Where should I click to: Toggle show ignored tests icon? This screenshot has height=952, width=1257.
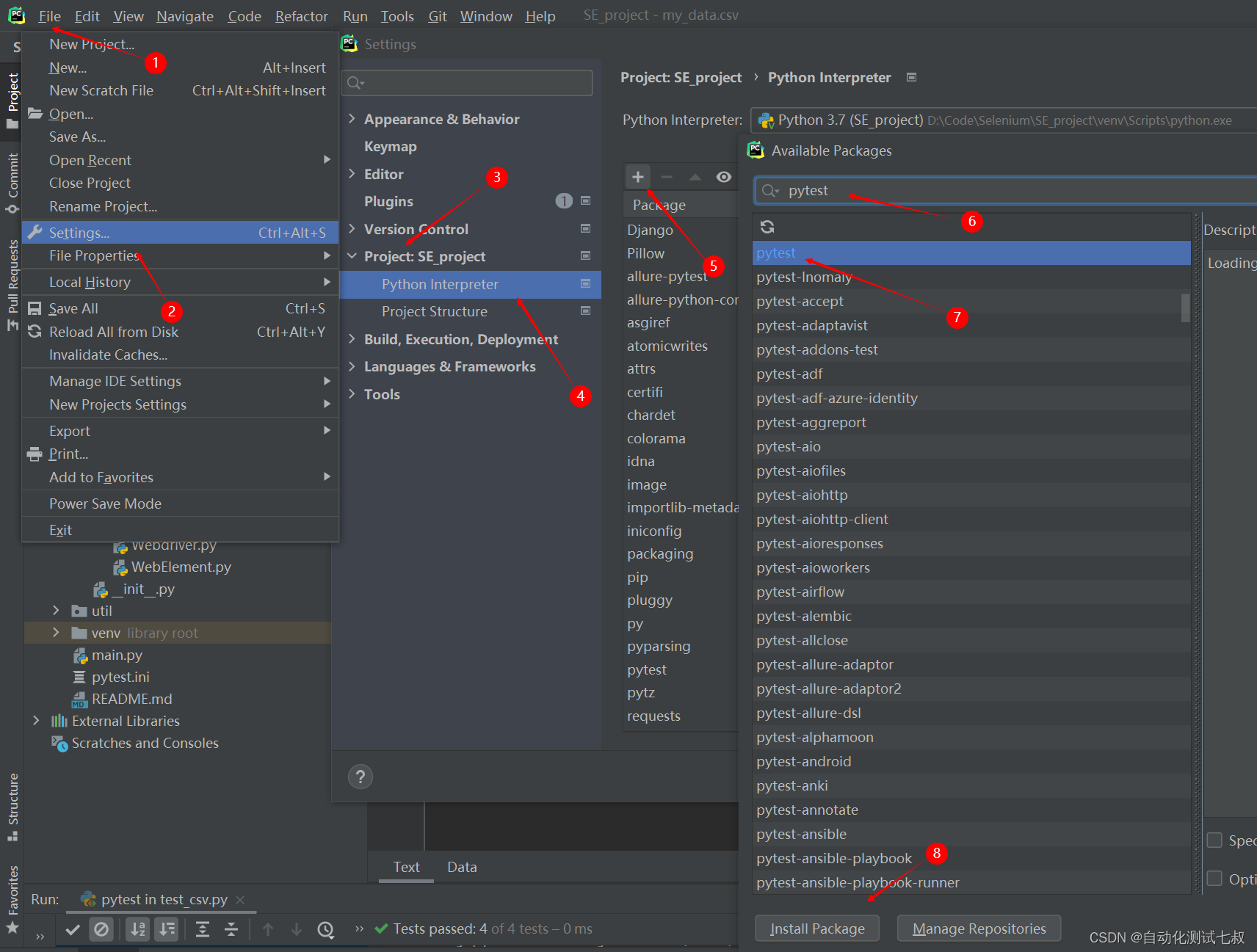coord(101,930)
